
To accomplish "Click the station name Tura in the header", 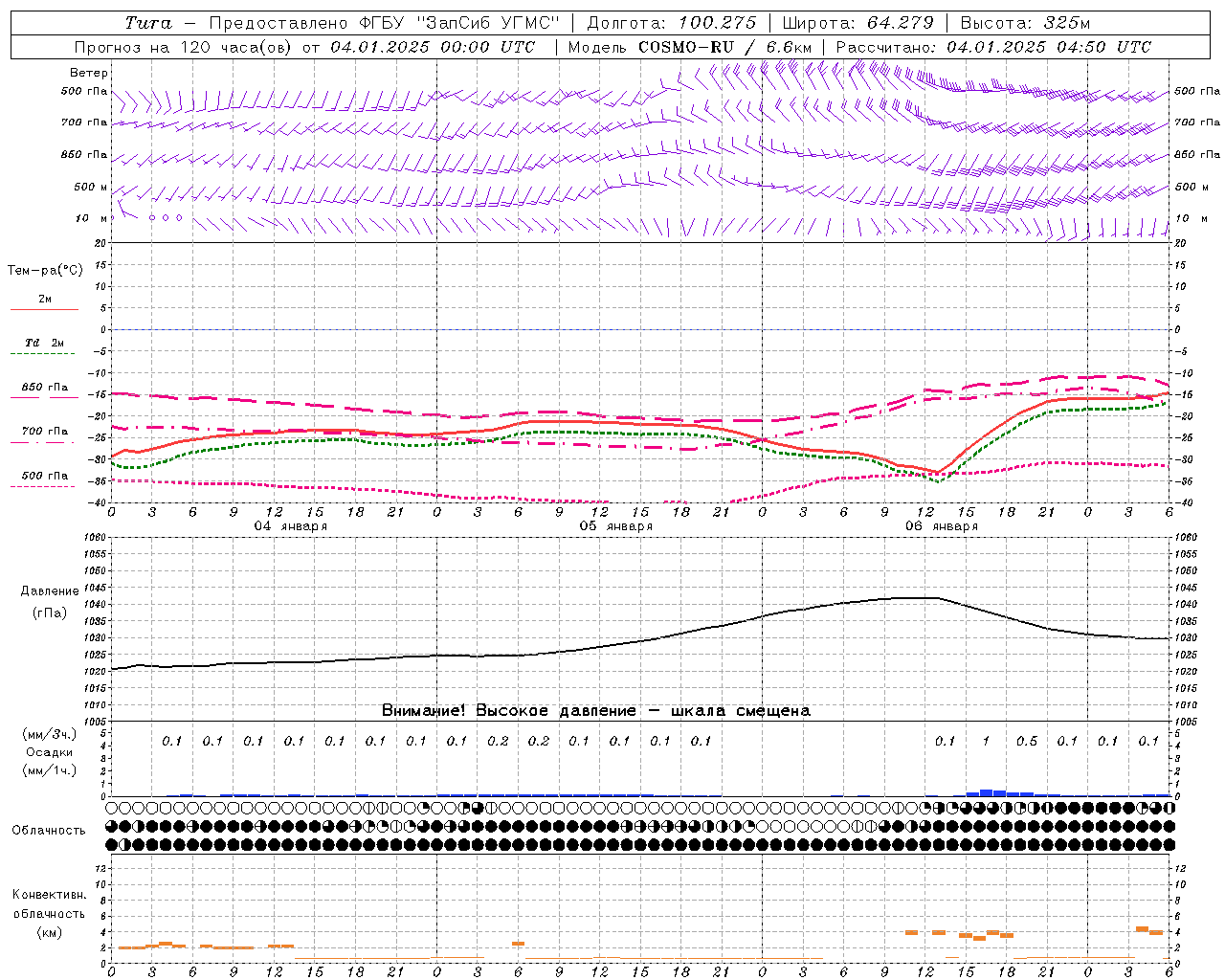I will [x=148, y=23].
